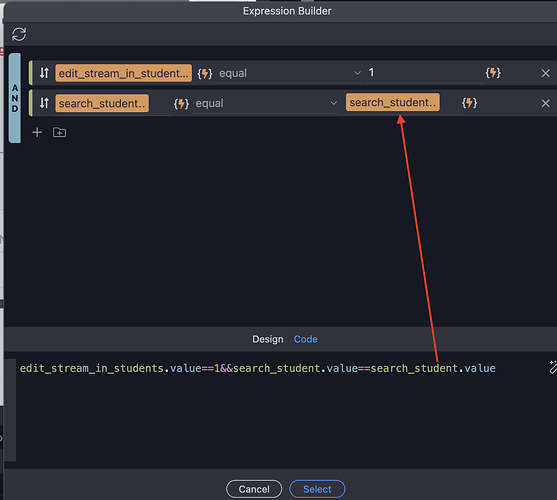Click the Cancel button

pyautogui.click(x=254, y=489)
